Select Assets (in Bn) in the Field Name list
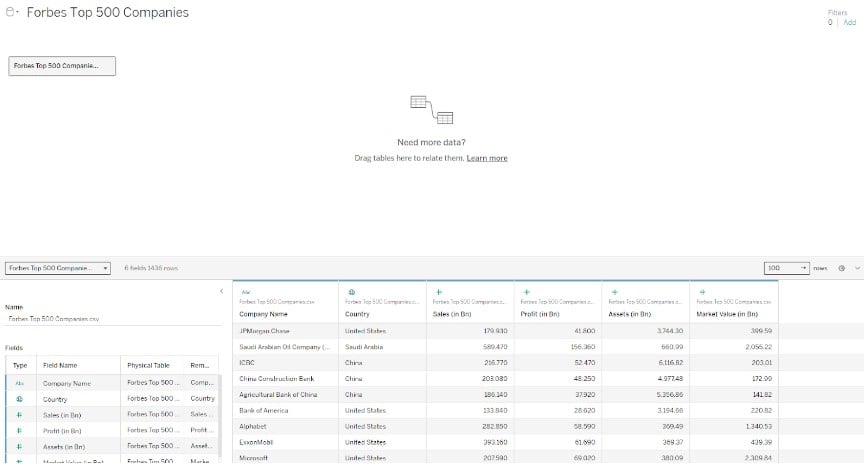Image resolution: width=865 pixels, height=466 pixels. [64, 447]
